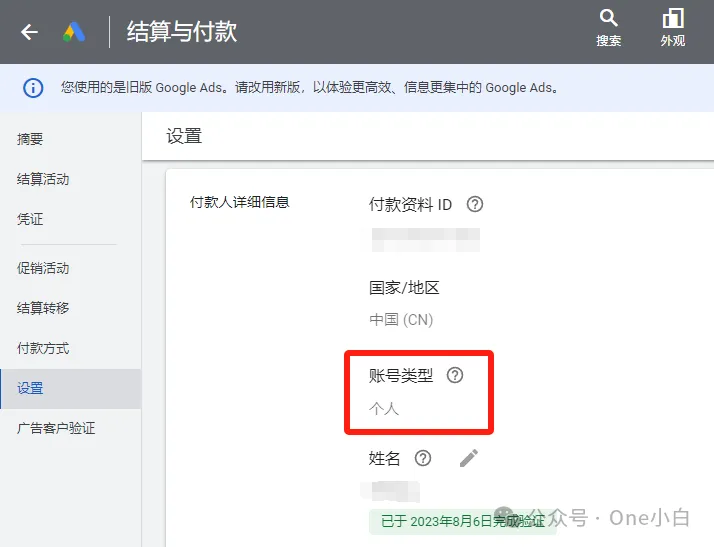
Task: Click the 中国 (CN) value
Action: click(x=401, y=320)
